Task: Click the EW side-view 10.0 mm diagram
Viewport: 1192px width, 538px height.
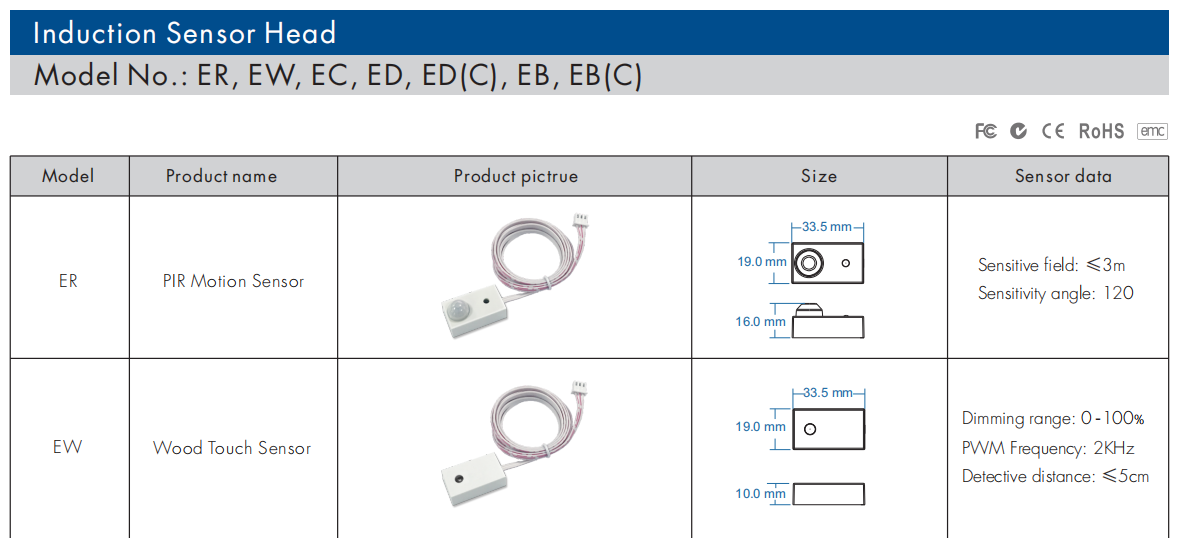Action: 800,493
